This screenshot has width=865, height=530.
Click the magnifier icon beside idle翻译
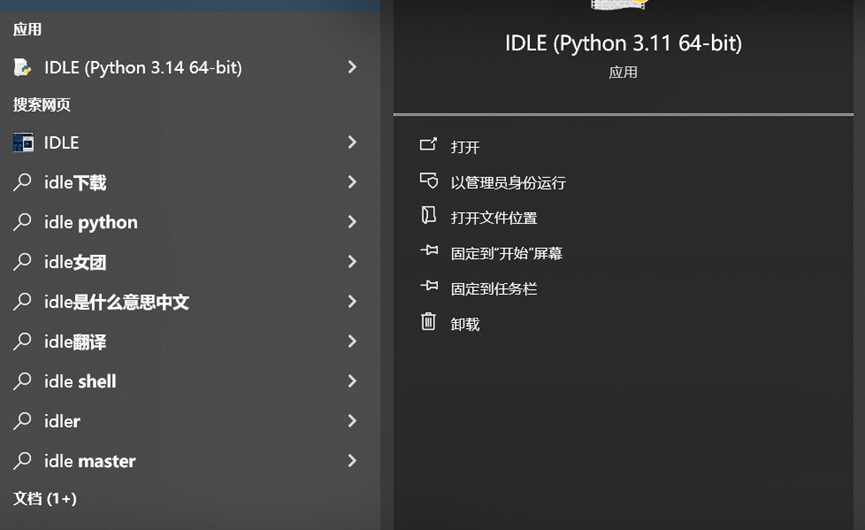22,341
